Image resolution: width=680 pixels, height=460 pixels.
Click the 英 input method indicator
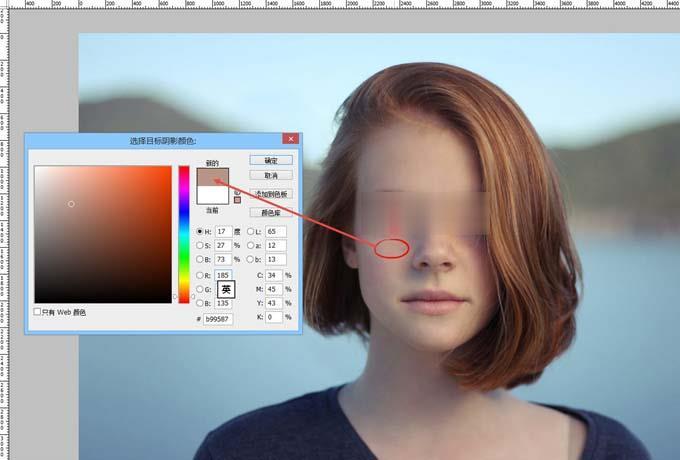coord(226,290)
